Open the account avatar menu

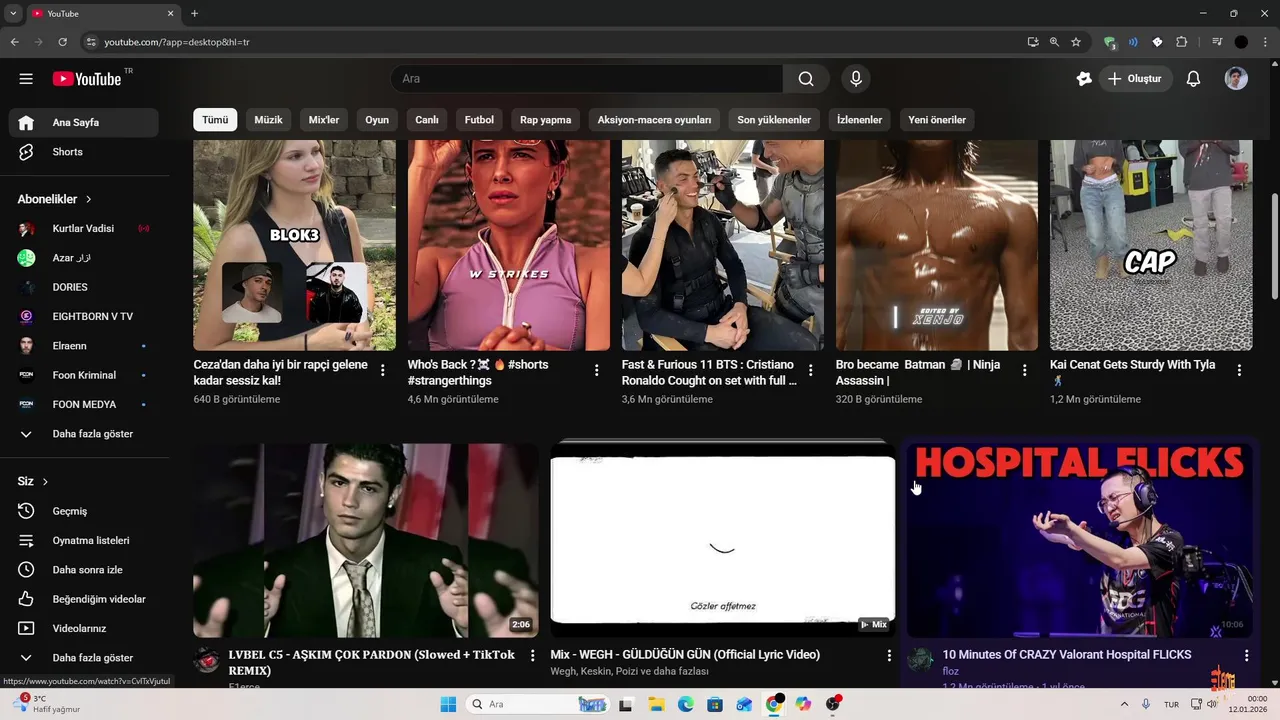click(x=1237, y=79)
